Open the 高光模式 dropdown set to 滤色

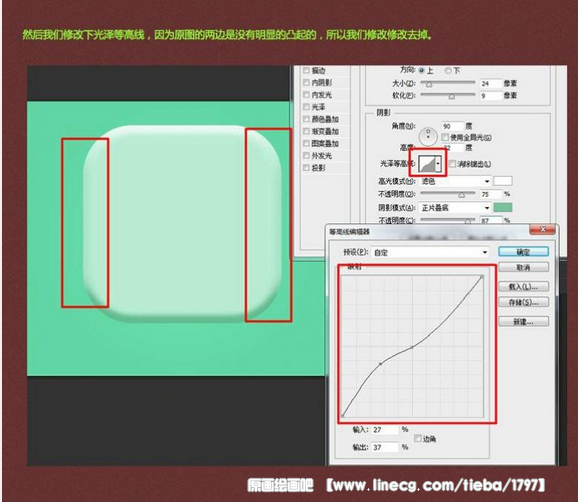tap(455, 181)
